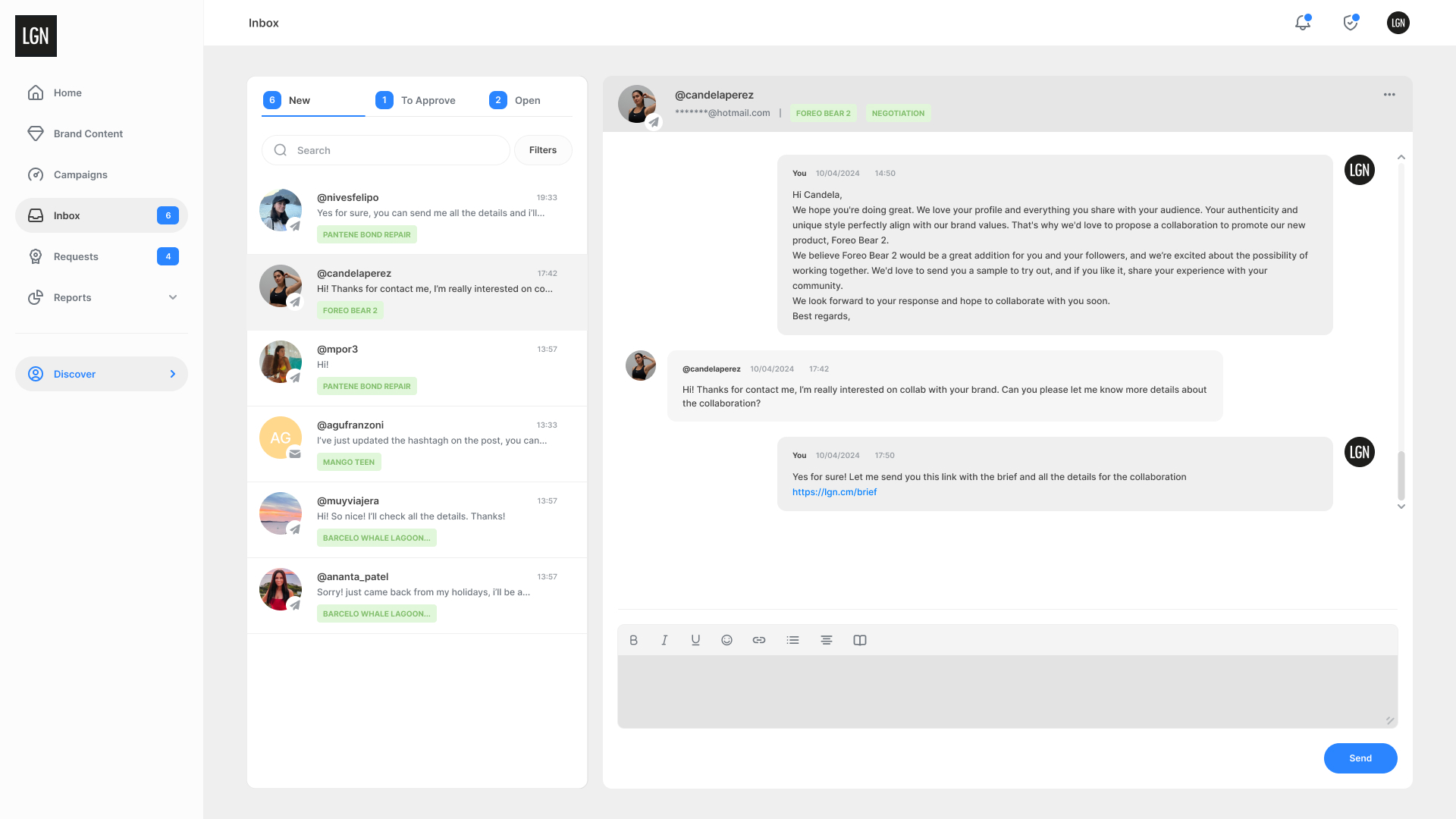Open the notifications bell

[1303, 23]
